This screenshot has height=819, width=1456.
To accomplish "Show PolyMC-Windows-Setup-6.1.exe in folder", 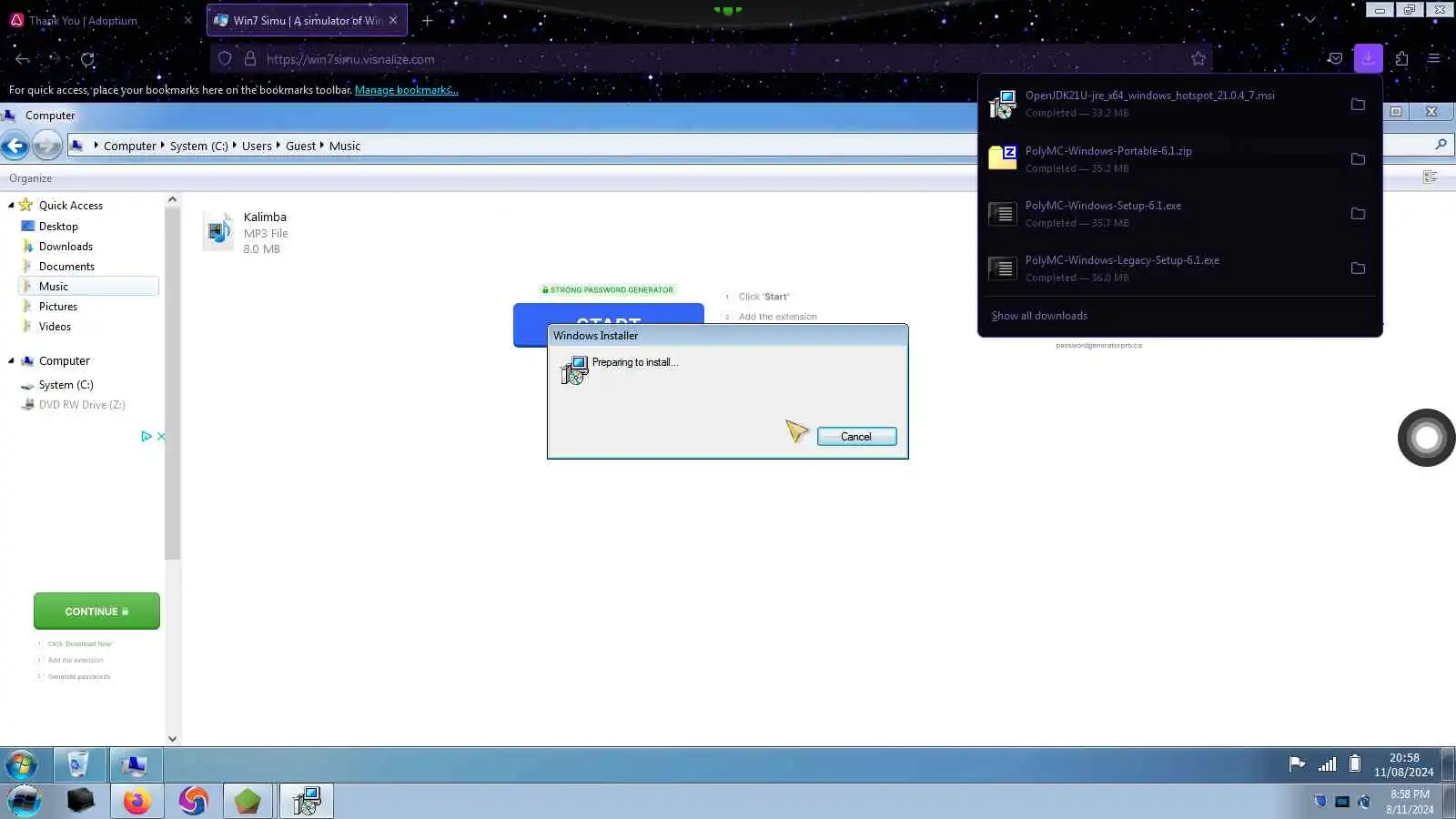I will click(x=1358, y=213).
